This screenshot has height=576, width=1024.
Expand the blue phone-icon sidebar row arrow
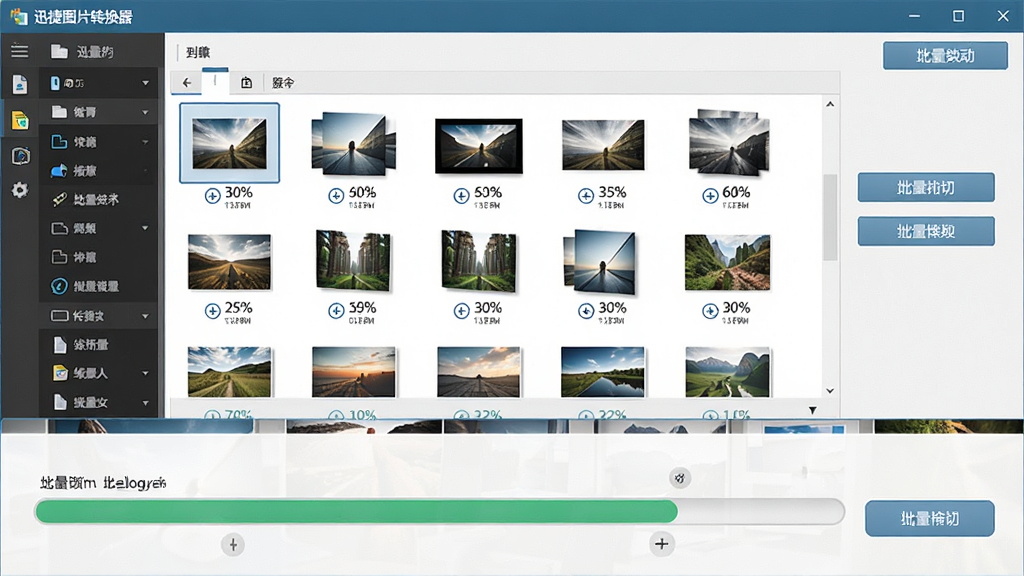pyautogui.click(x=145, y=83)
